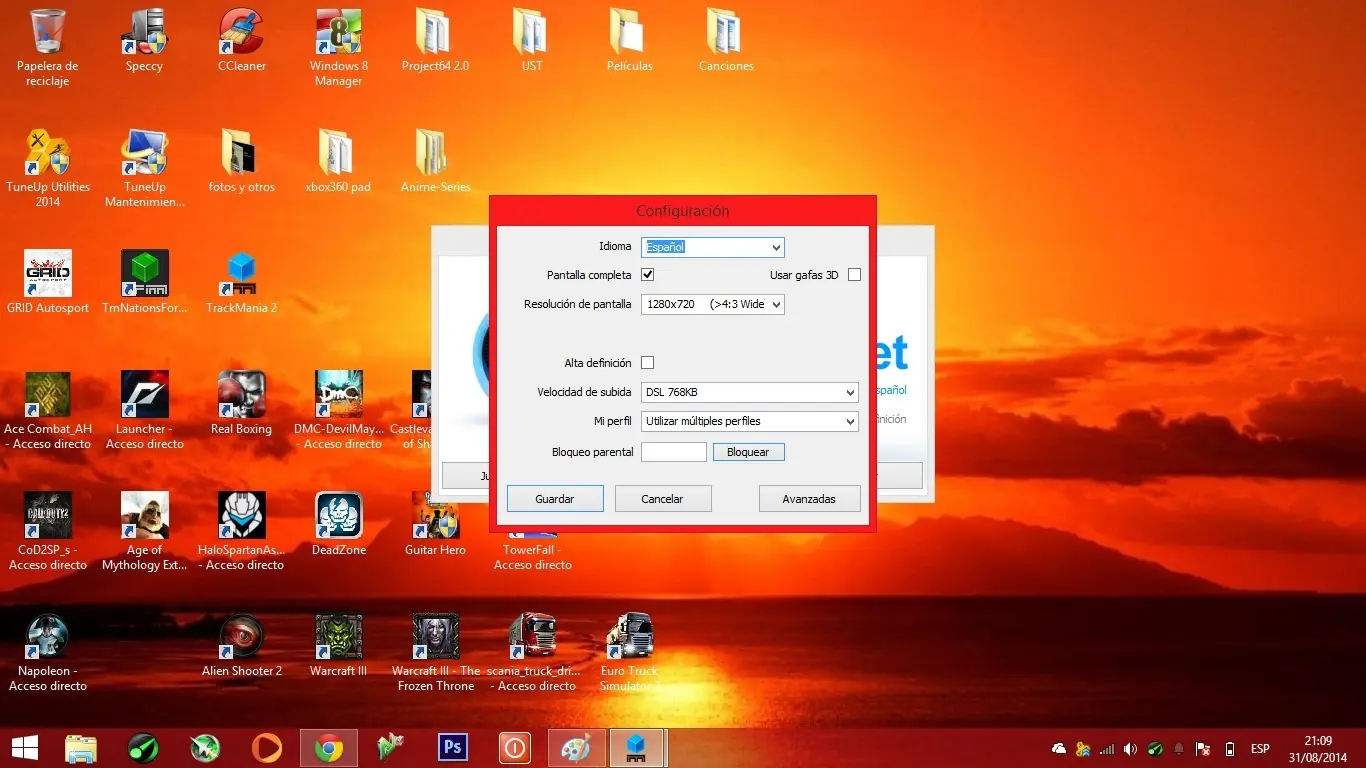This screenshot has height=768, width=1366.
Task: Click the ESP language indicator
Action: click(1260, 749)
